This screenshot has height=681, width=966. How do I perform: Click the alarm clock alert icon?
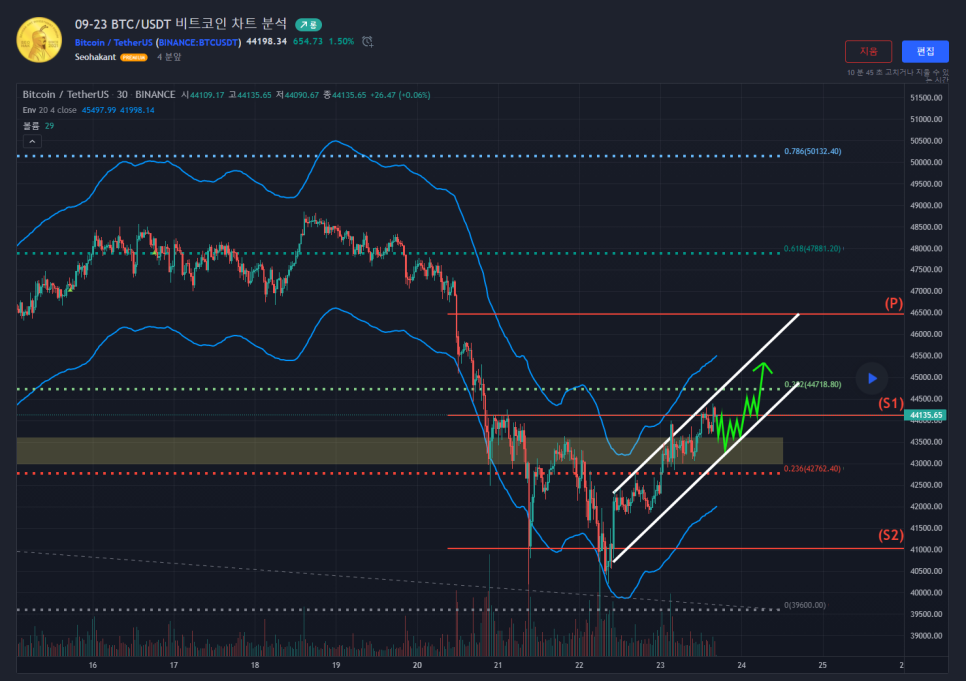(368, 42)
